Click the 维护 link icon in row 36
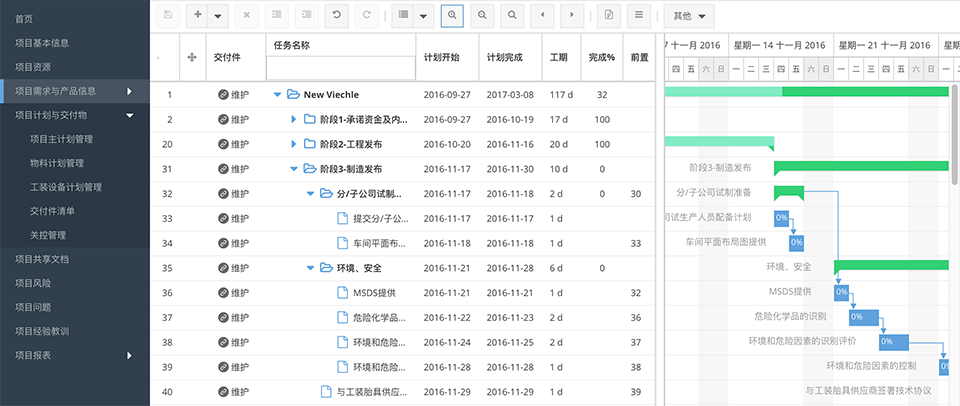 coord(223,293)
